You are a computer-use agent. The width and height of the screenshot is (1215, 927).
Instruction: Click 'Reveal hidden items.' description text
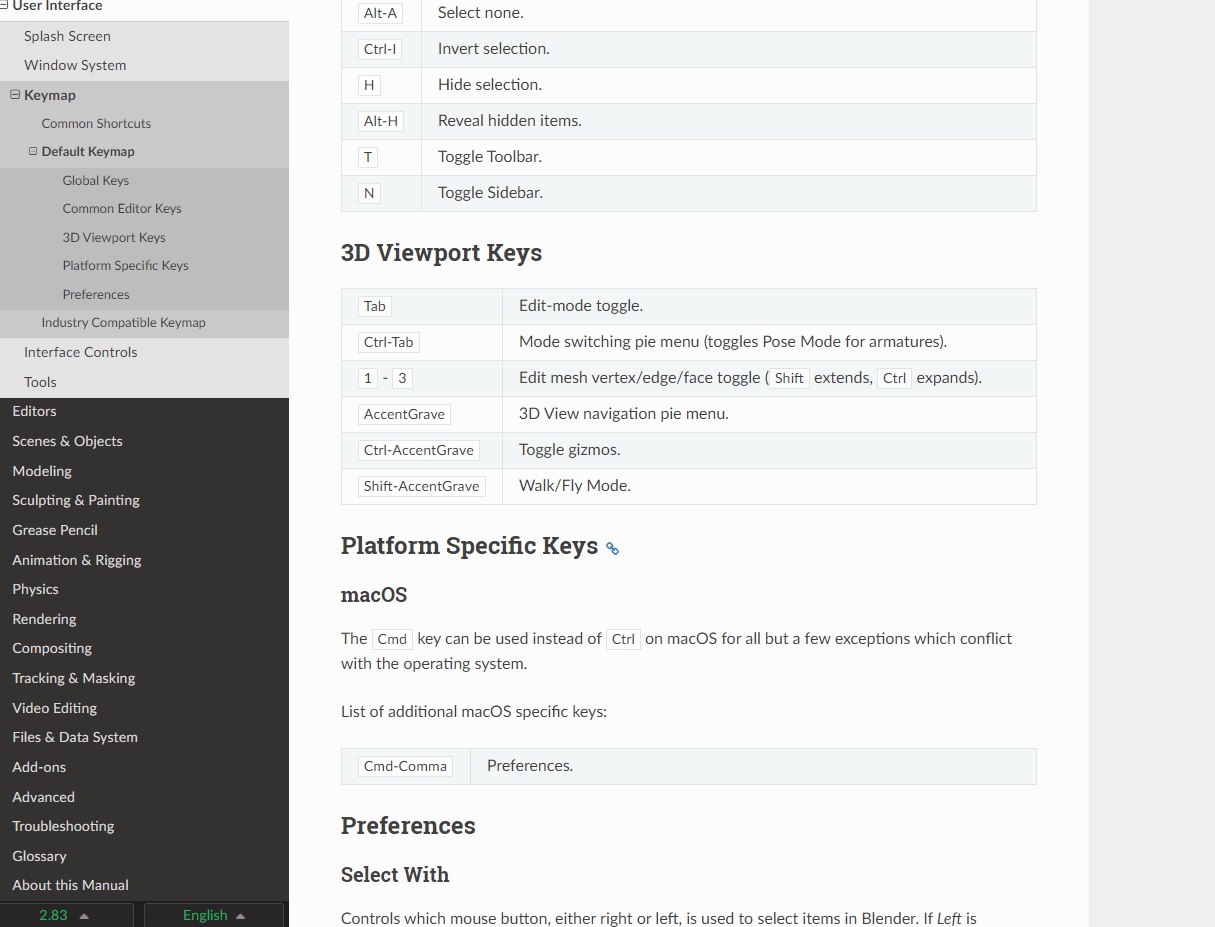510,121
